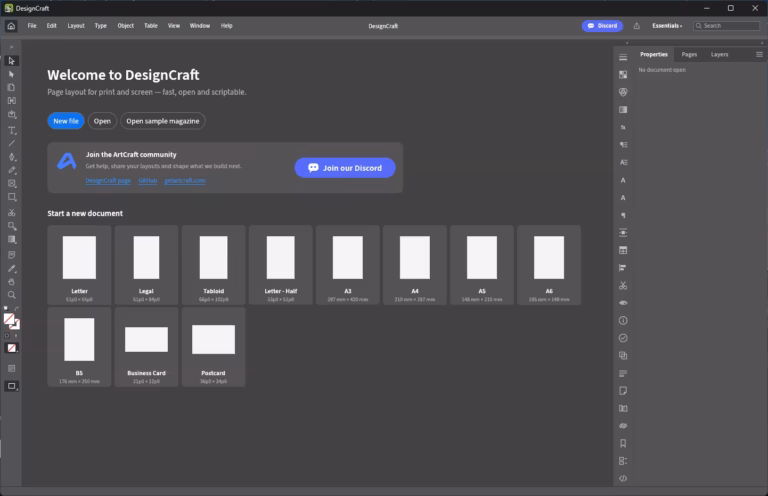Screen dimensions: 768x496
Task: Switch to the Layers tab
Action: pos(720,54)
